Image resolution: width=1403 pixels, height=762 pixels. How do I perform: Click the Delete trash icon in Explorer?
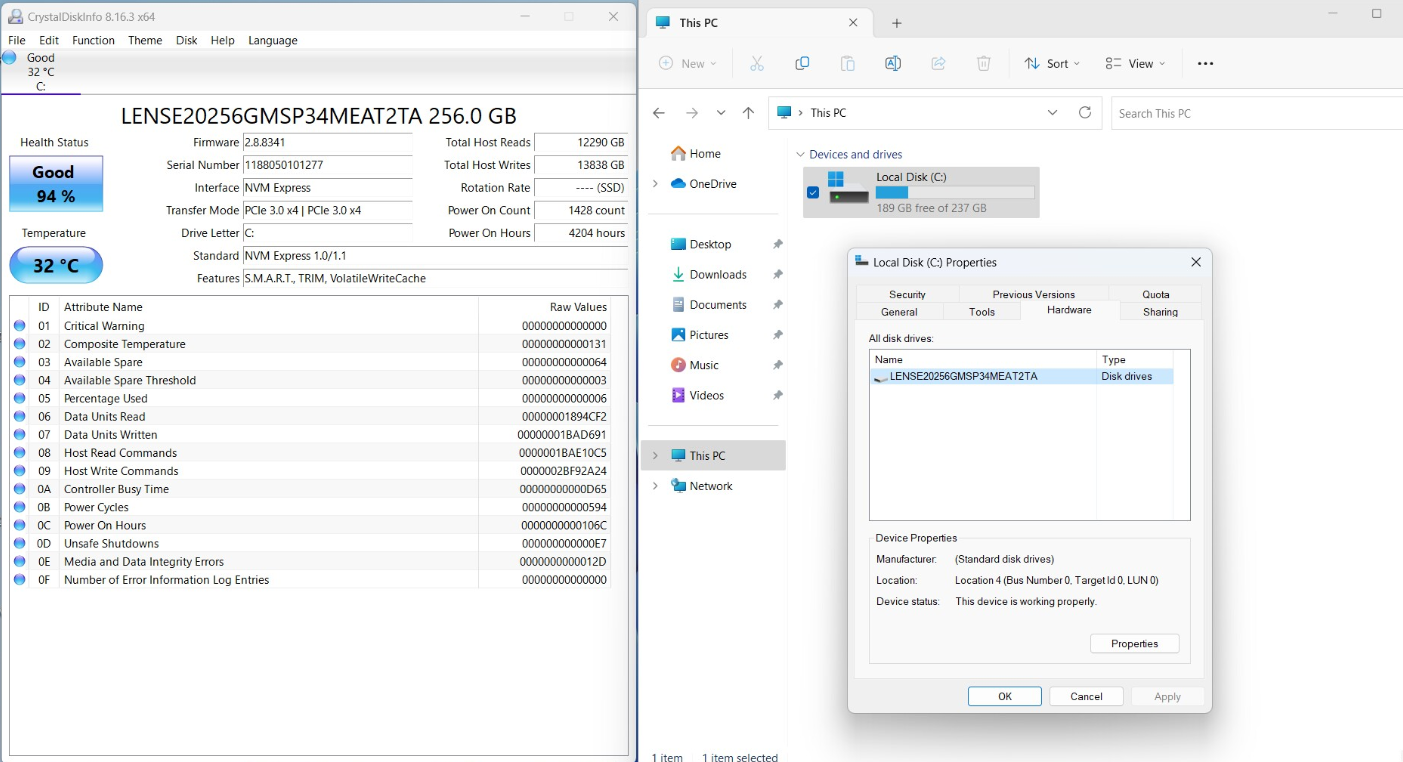coord(984,63)
